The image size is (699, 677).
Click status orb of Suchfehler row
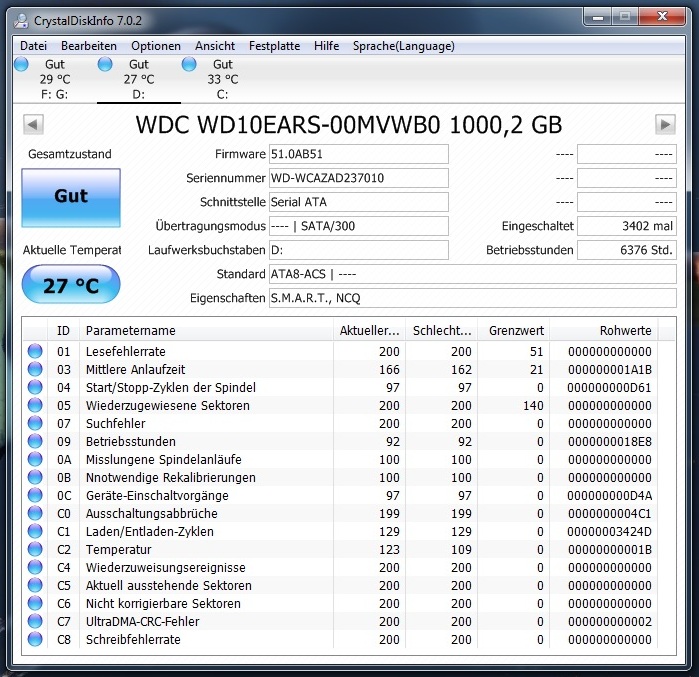[x=35, y=423]
